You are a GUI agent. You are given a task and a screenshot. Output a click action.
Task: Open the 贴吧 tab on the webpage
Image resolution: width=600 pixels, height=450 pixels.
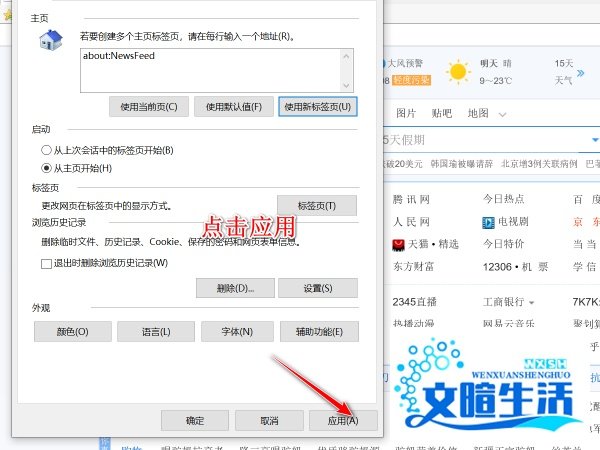442,113
